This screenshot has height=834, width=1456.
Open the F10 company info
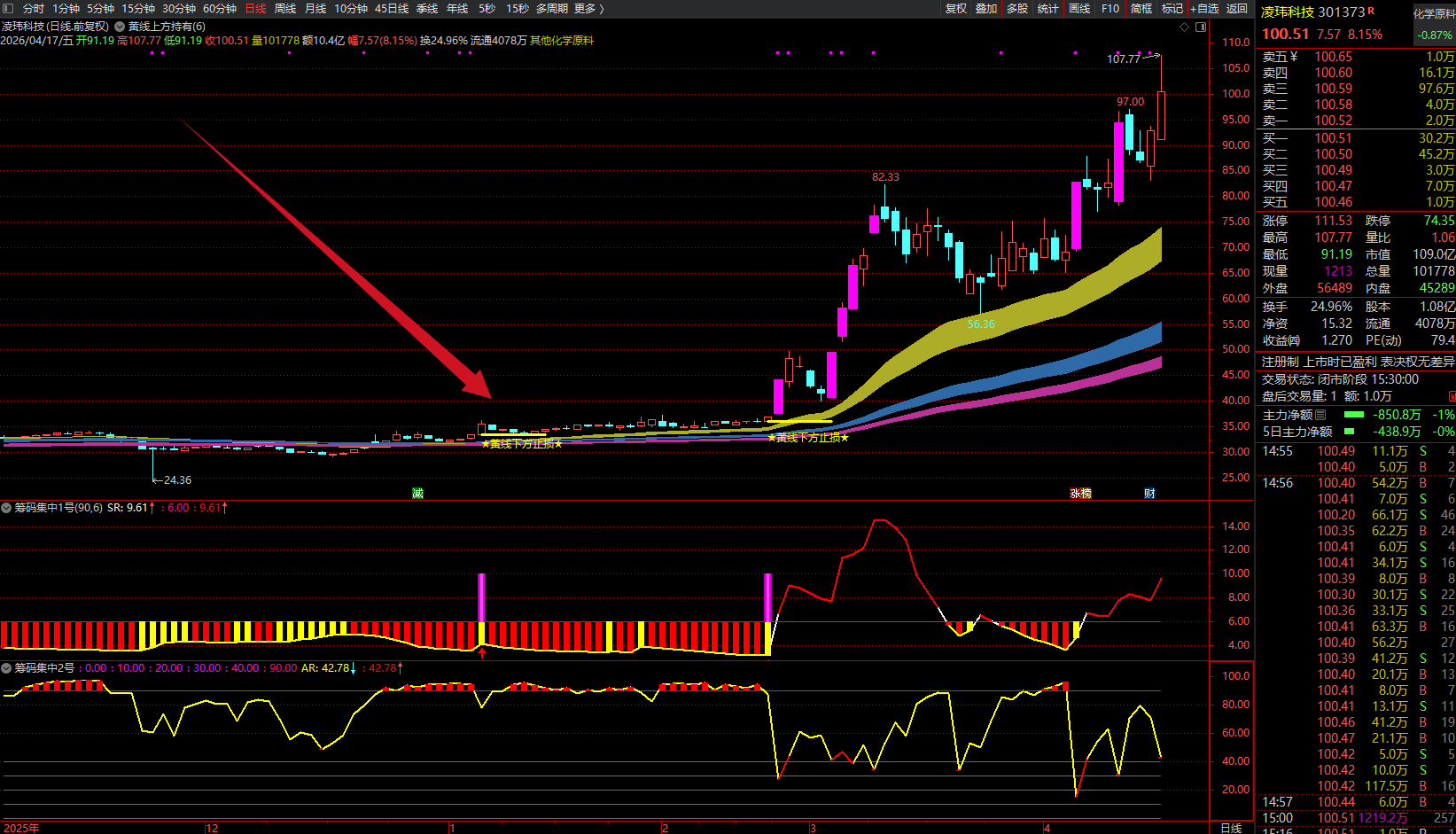click(x=1110, y=8)
